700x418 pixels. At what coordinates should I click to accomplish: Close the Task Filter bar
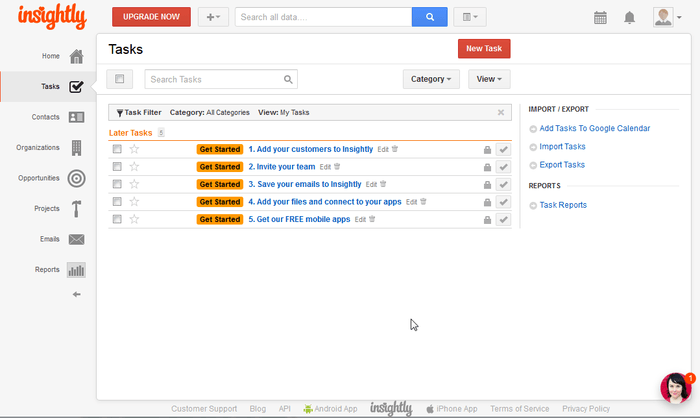501,113
